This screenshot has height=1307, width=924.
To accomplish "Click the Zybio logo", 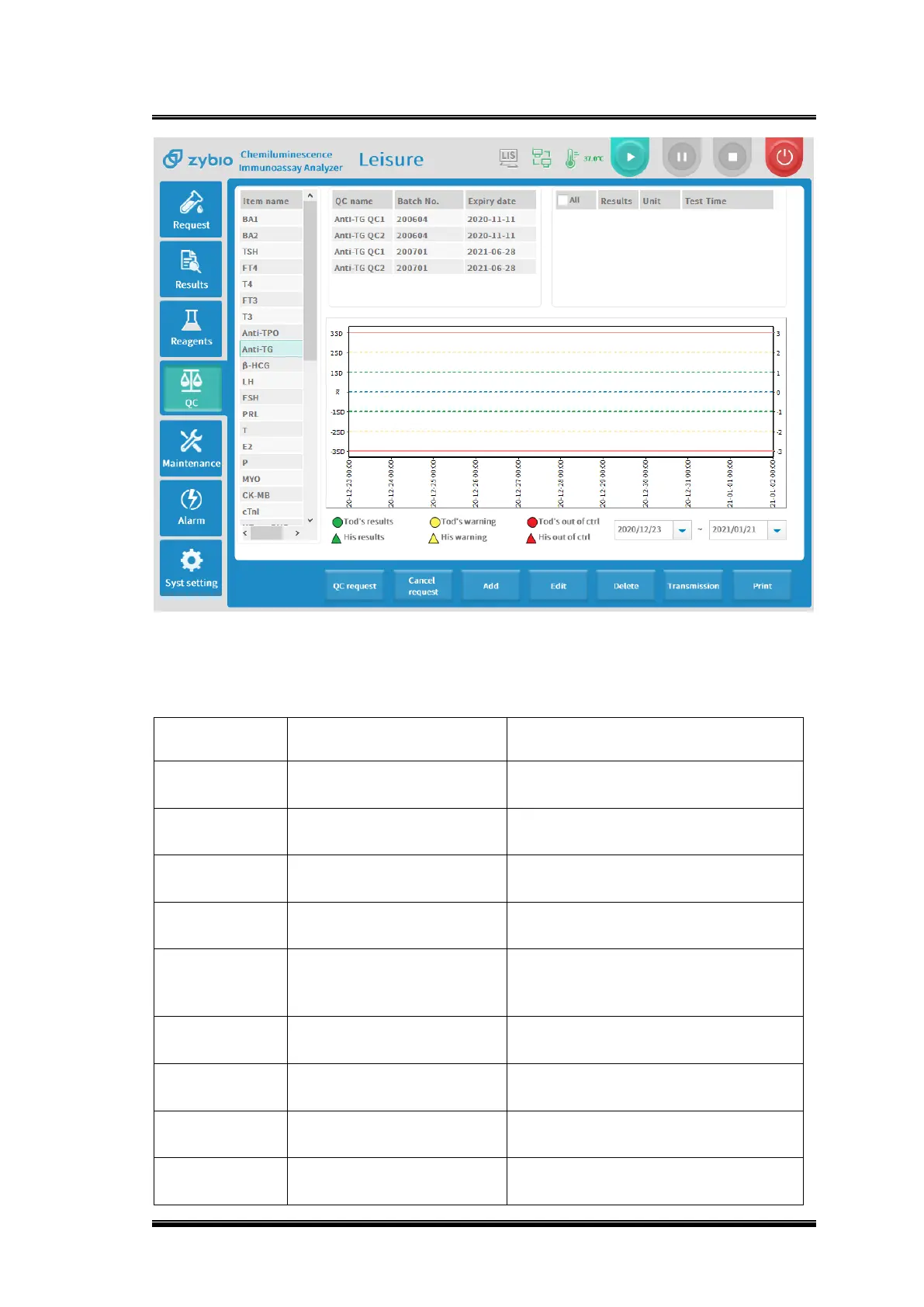I will pyautogui.click(x=198, y=159).
